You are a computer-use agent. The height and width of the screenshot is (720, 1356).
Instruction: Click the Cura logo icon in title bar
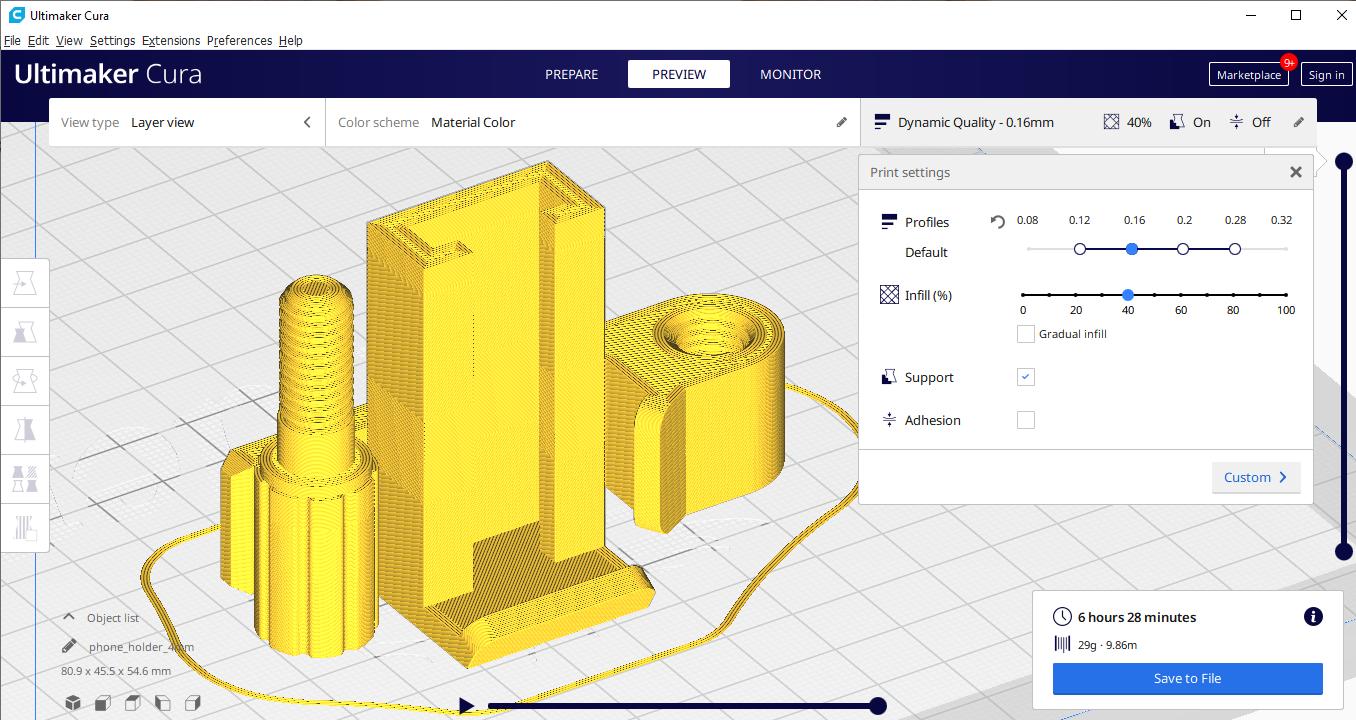coord(16,15)
